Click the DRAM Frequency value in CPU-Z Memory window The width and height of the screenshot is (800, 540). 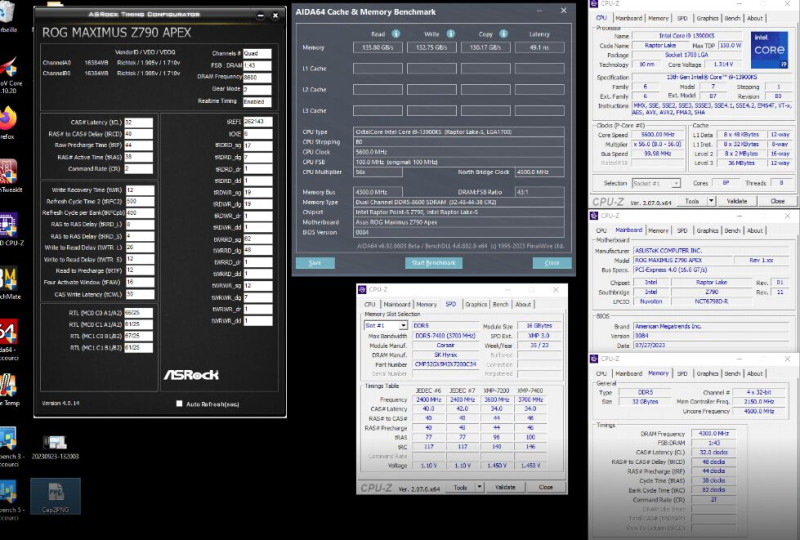[x=713, y=433]
